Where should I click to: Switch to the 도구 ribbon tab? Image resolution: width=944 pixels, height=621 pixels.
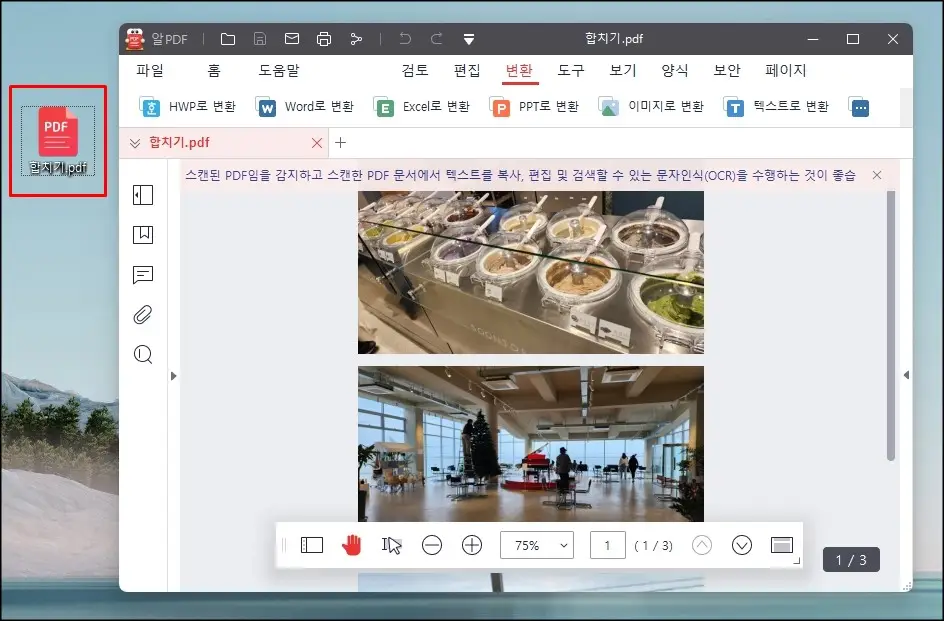tap(570, 70)
